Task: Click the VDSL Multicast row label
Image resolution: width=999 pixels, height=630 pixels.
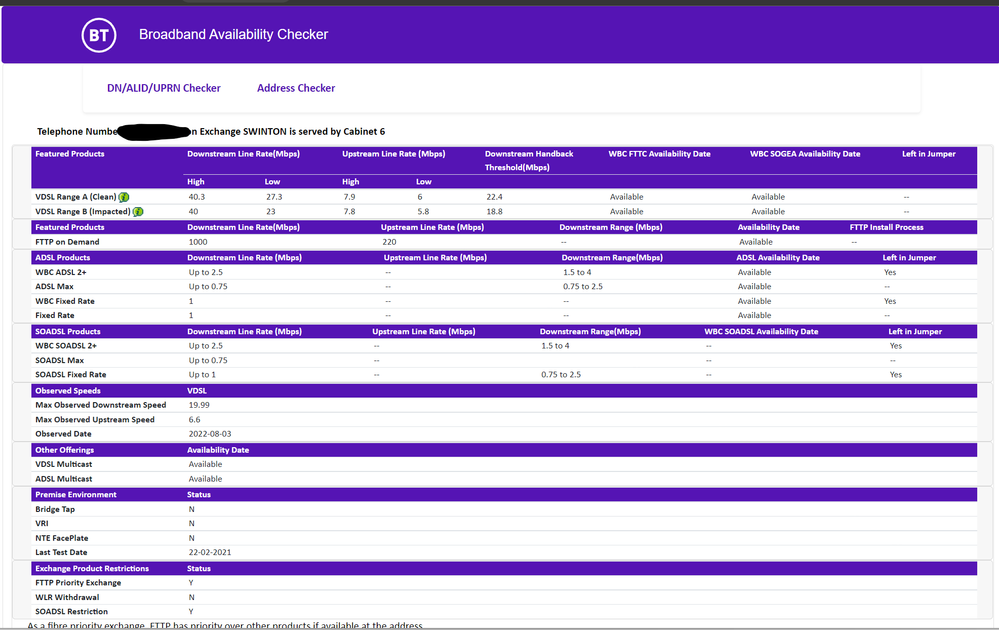Action: [x=65, y=464]
